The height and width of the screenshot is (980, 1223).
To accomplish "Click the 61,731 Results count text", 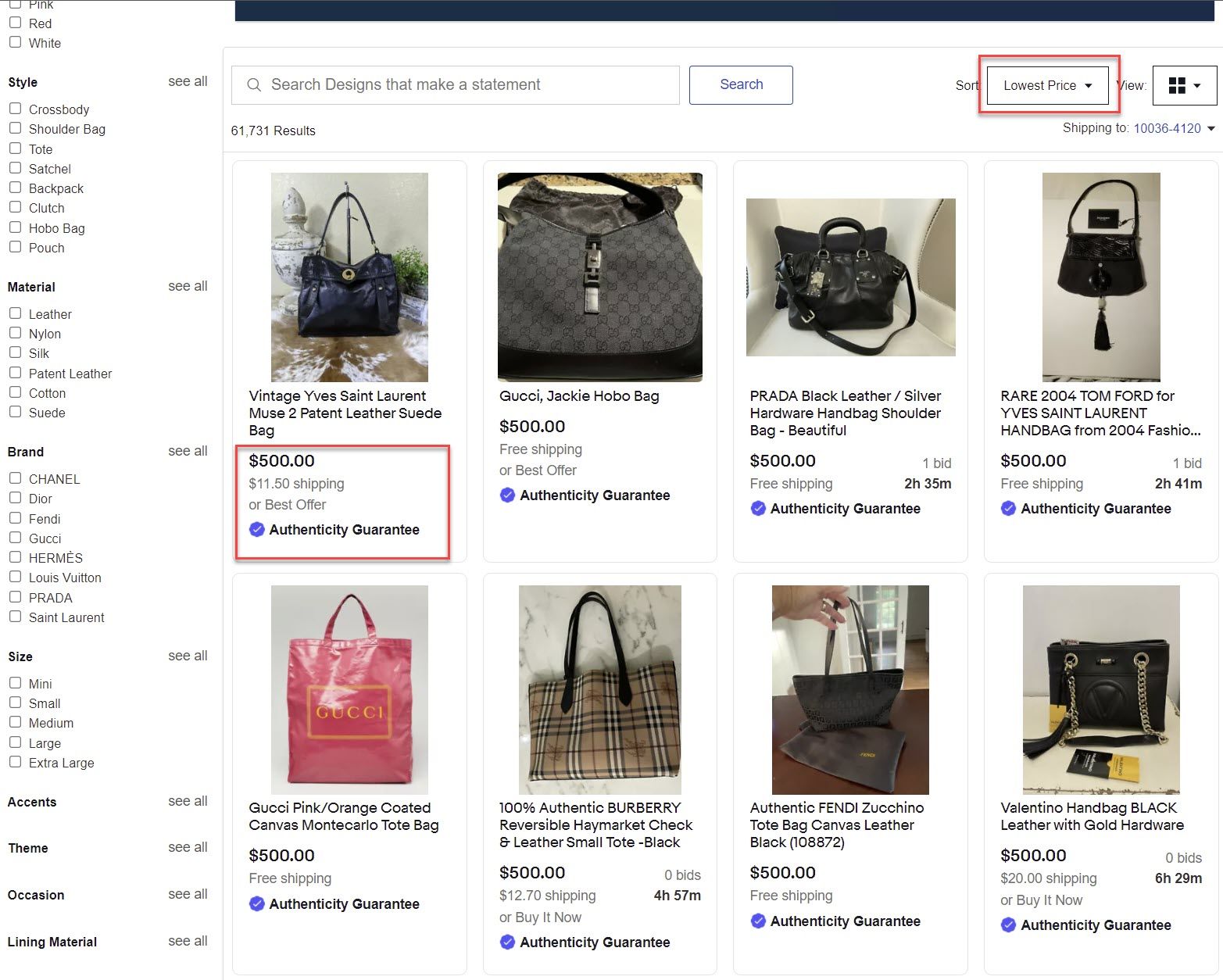I will click(x=274, y=131).
